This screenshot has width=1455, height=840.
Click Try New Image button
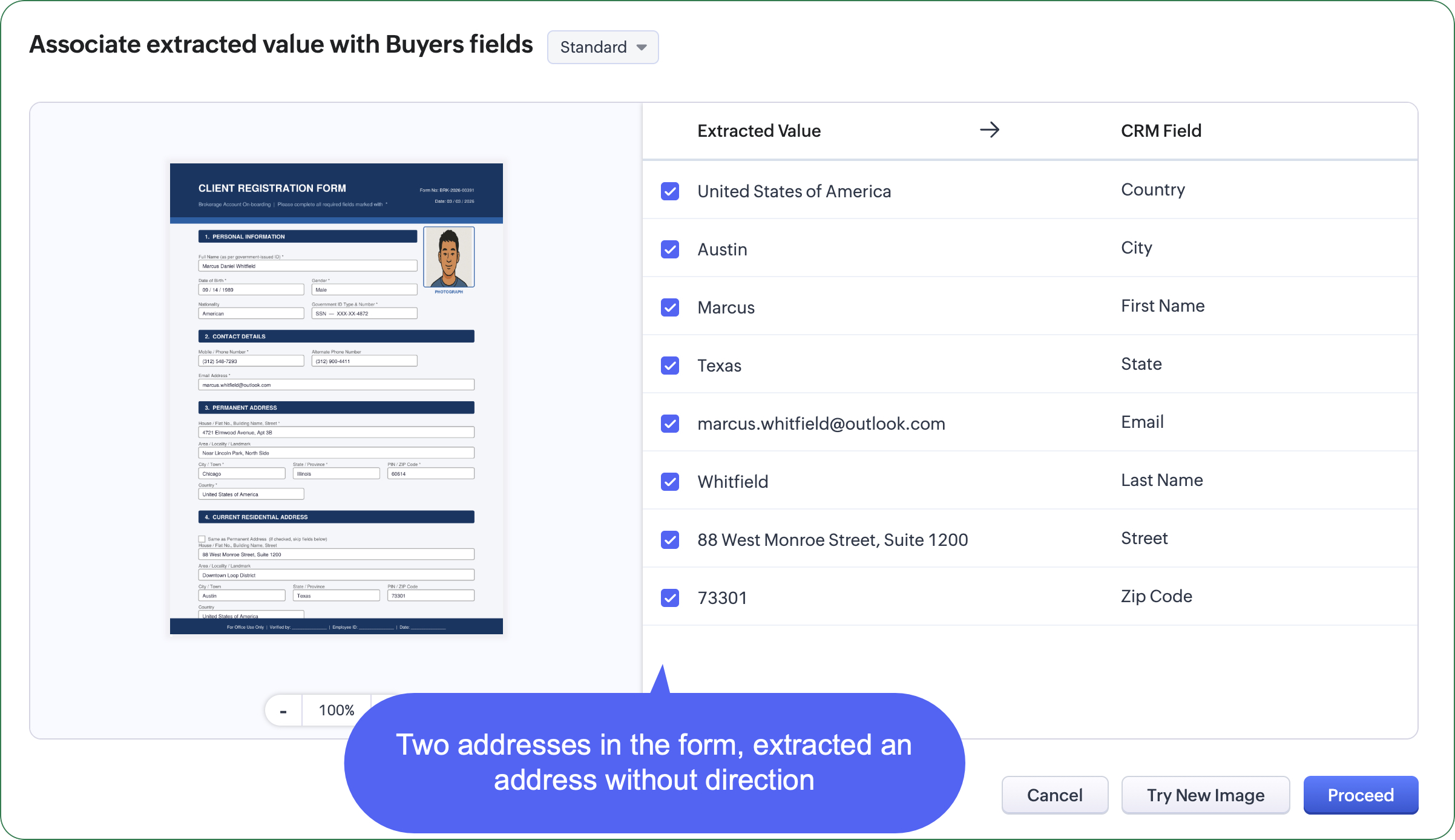pos(1205,795)
